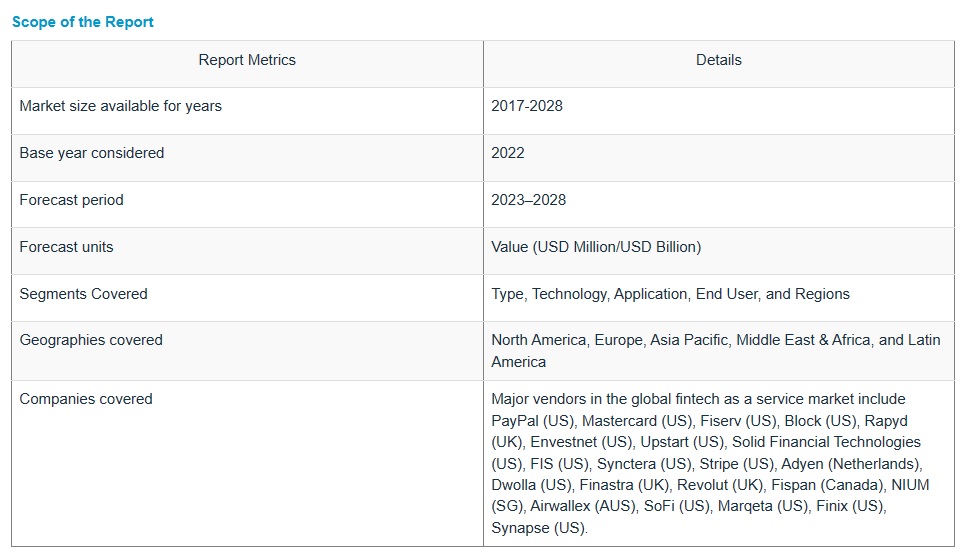Select the 'Geographies covered' row label
The image size is (961, 554).
[x=90, y=340]
